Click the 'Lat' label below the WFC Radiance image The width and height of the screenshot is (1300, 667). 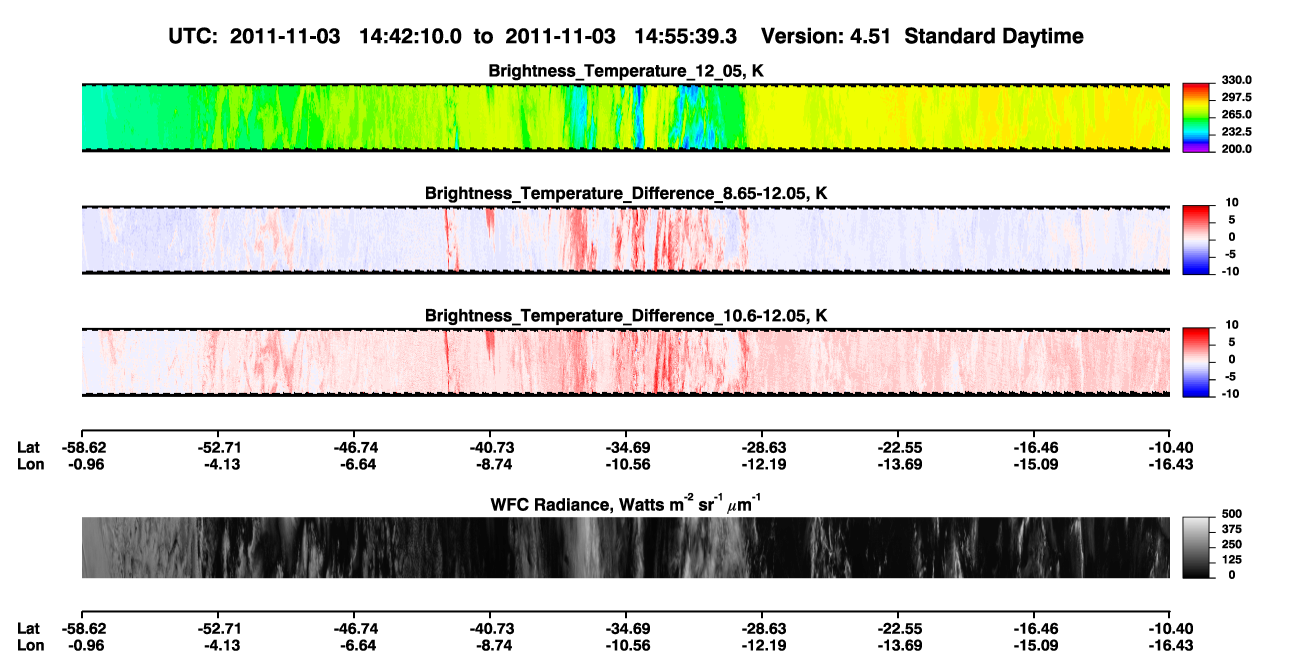[29, 629]
